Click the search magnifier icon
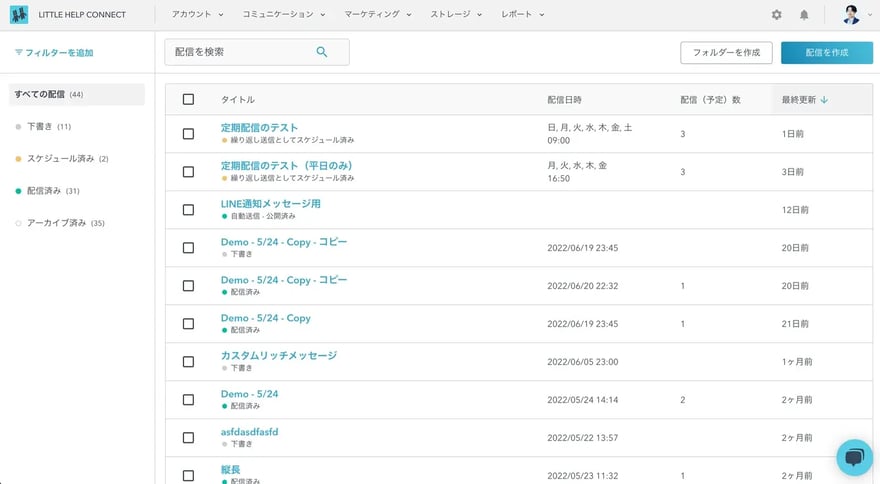Screen dimensions: 880x484 (322, 52)
